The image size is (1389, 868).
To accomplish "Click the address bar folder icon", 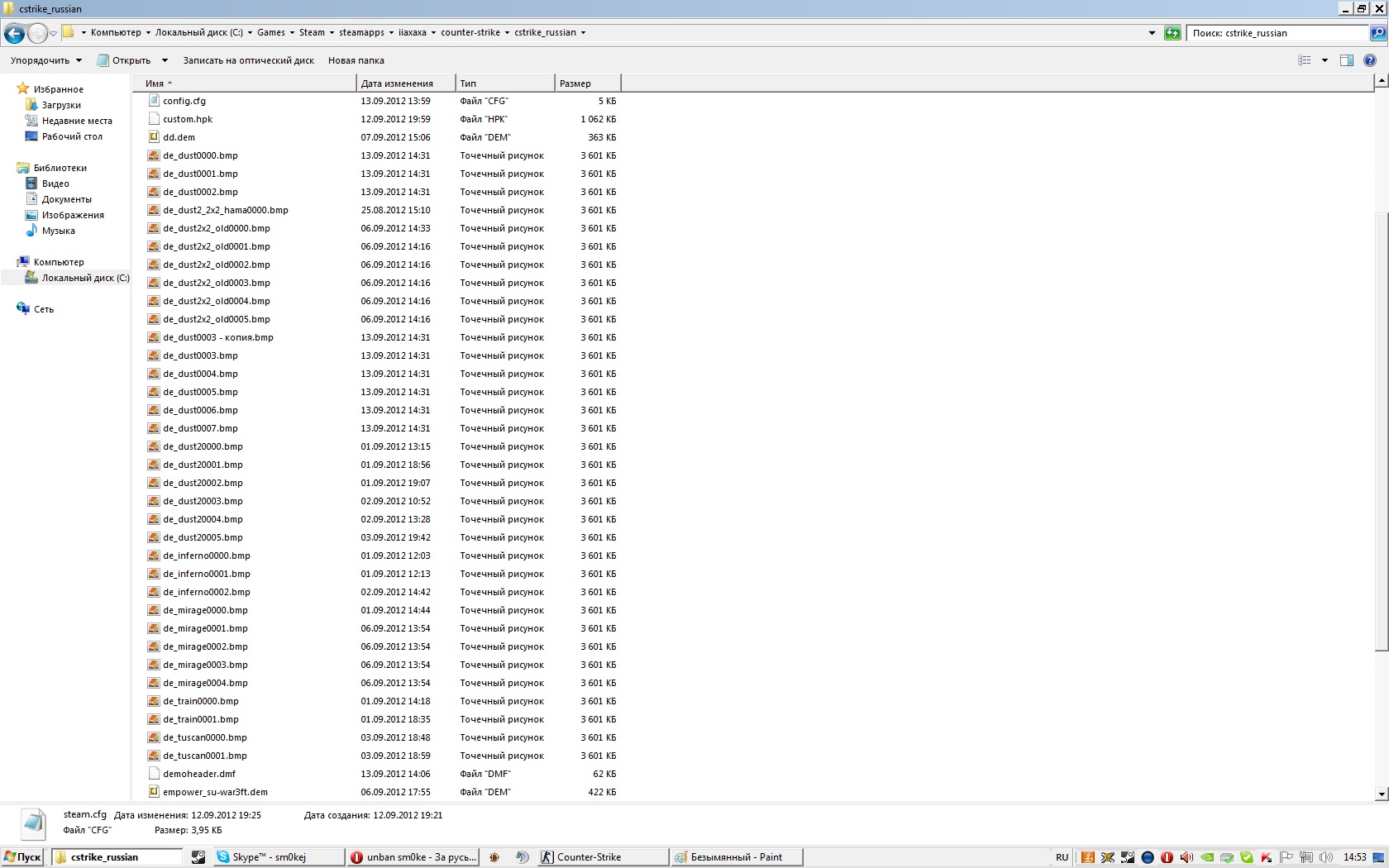I will (x=69, y=32).
